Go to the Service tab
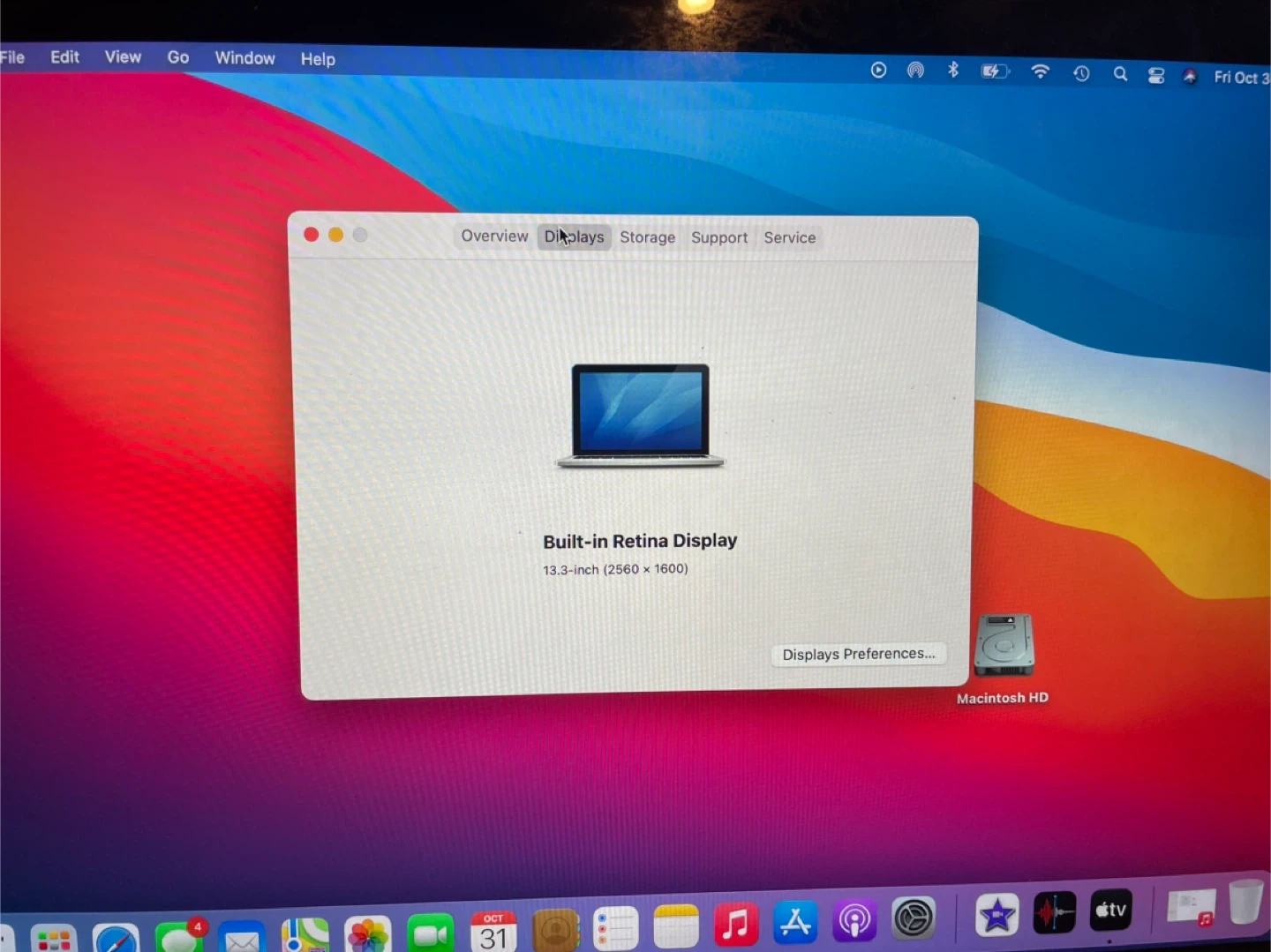1271x952 pixels. point(789,237)
